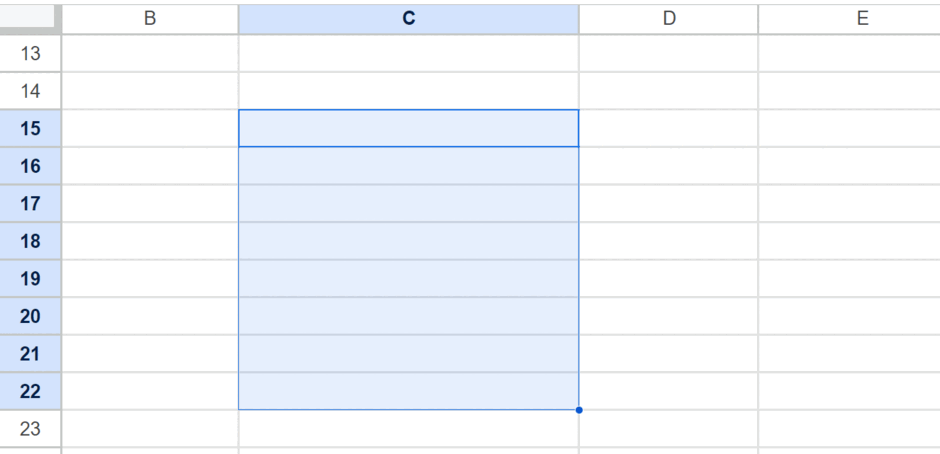
Task: Click cell E14
Action: pyautogui.click(x=849, y=91)
